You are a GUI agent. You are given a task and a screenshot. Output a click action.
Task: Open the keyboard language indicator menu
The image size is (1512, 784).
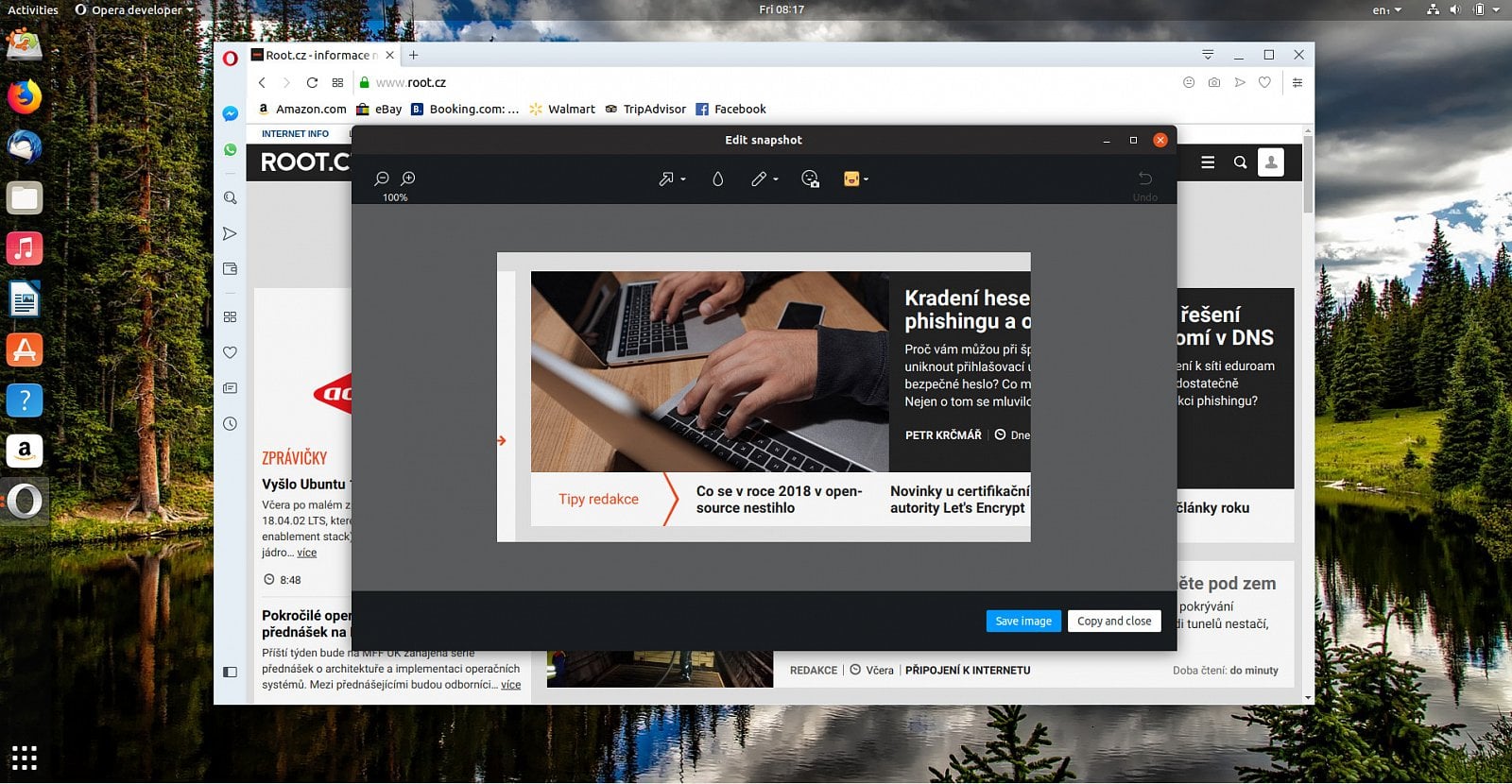1387,9
